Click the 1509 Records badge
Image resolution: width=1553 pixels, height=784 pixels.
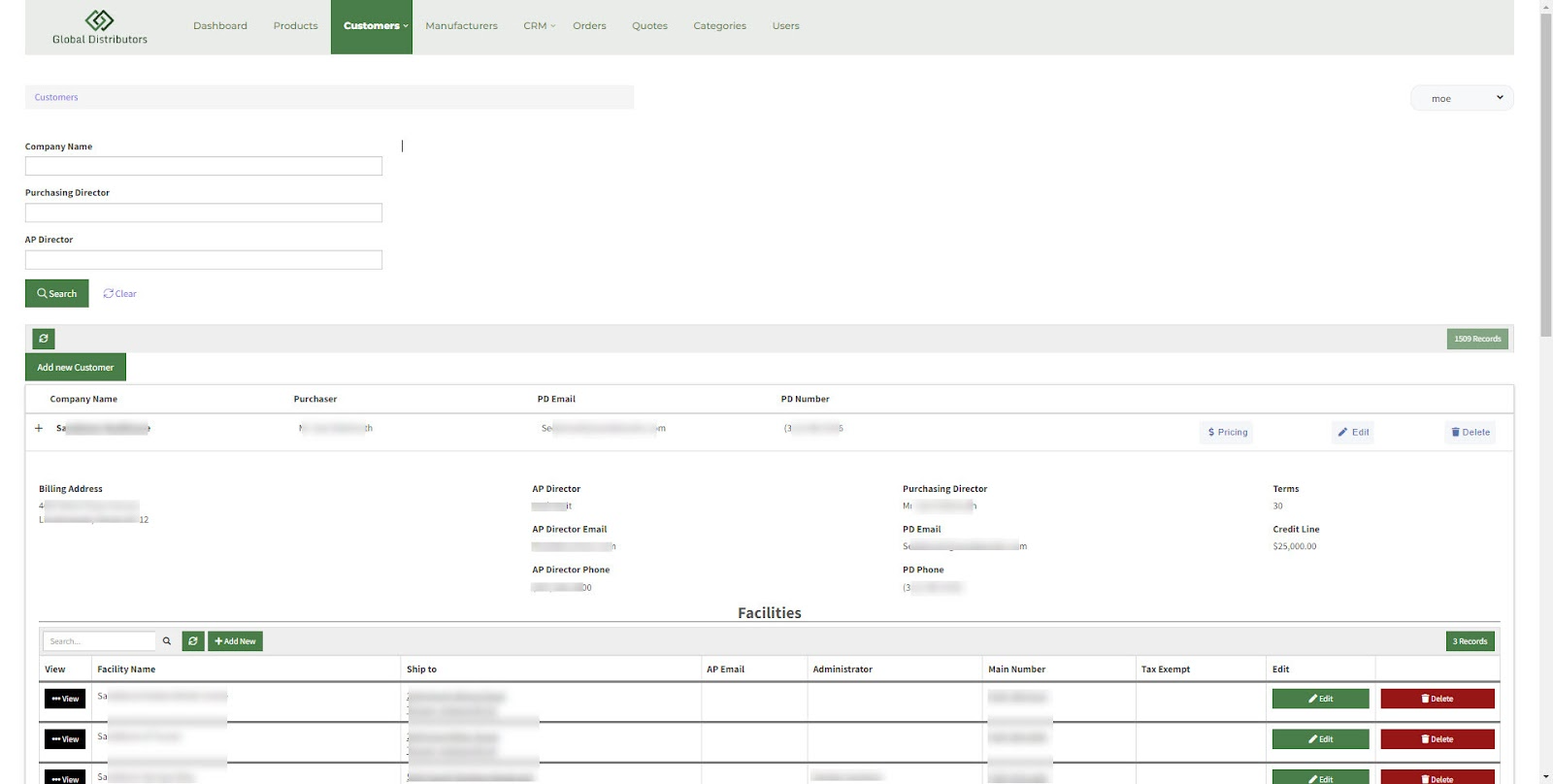click(1477, 339)
